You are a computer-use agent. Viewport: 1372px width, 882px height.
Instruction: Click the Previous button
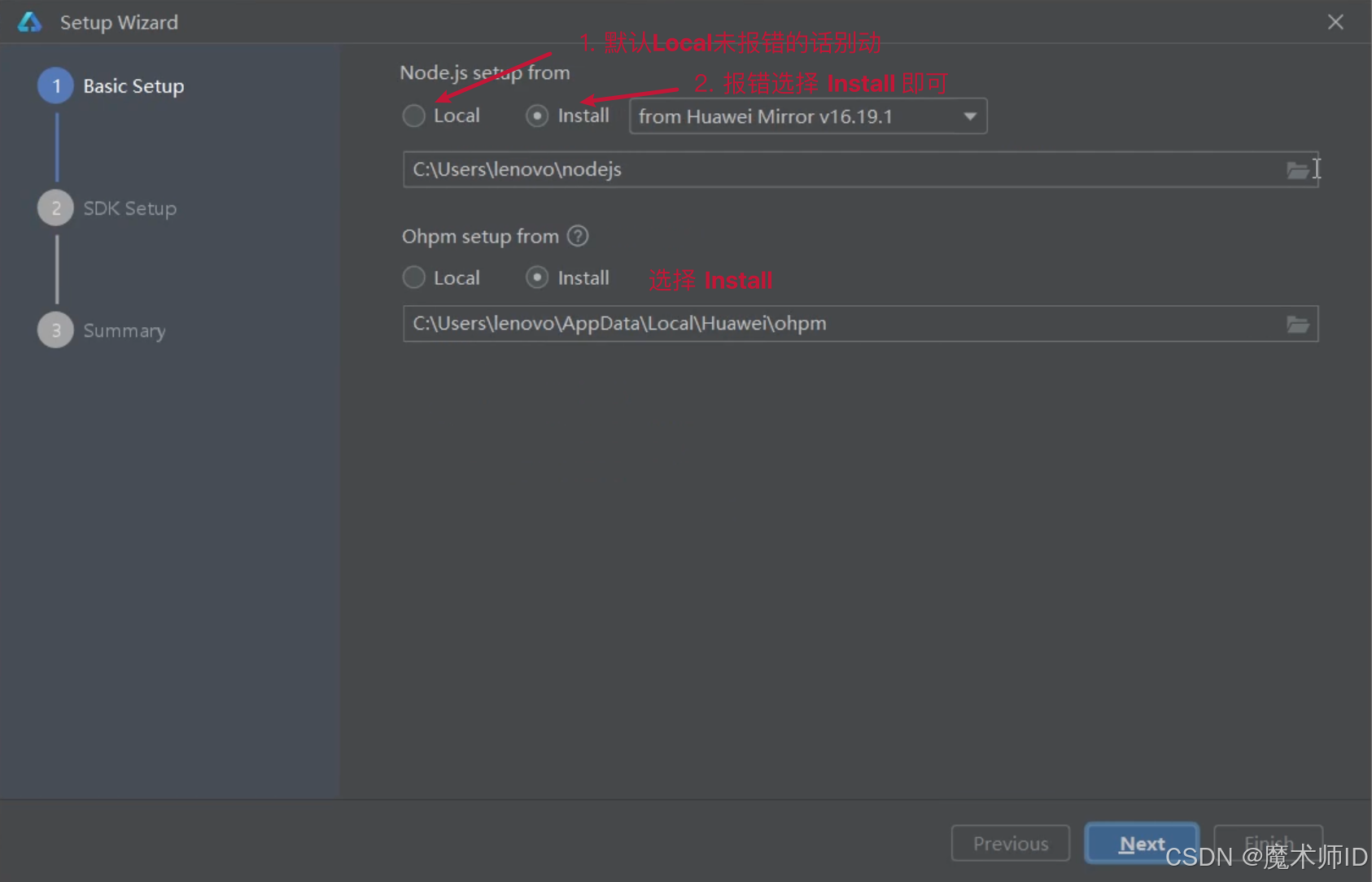coord(1011,844)
